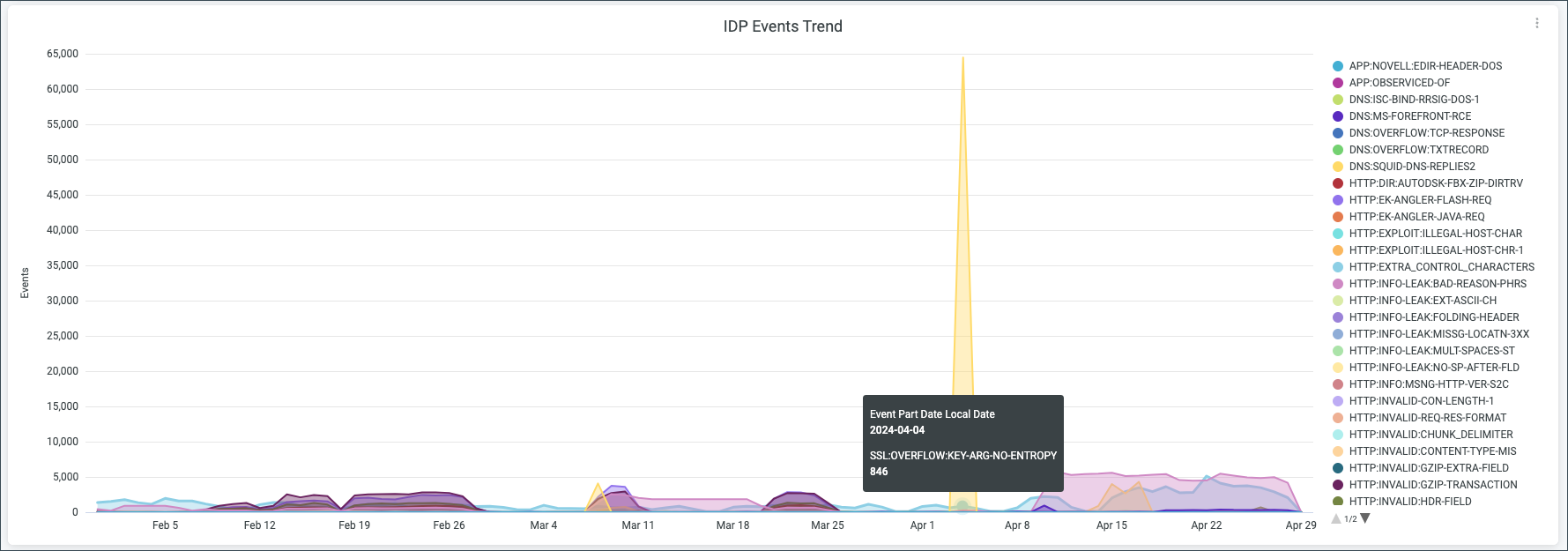Select HTTP:INVALID:CHUNK_DELIMITER legend entry
This screenshot has width=1568, height=551.
pyautogui.click(x=1423, y=435)
